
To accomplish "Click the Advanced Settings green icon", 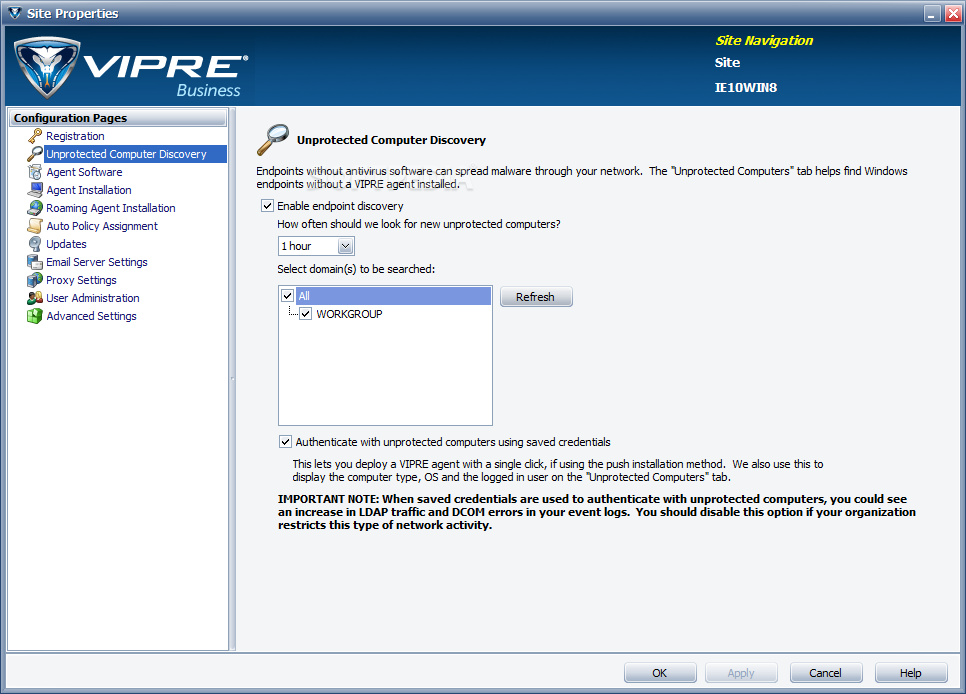I will click(35, 316).
